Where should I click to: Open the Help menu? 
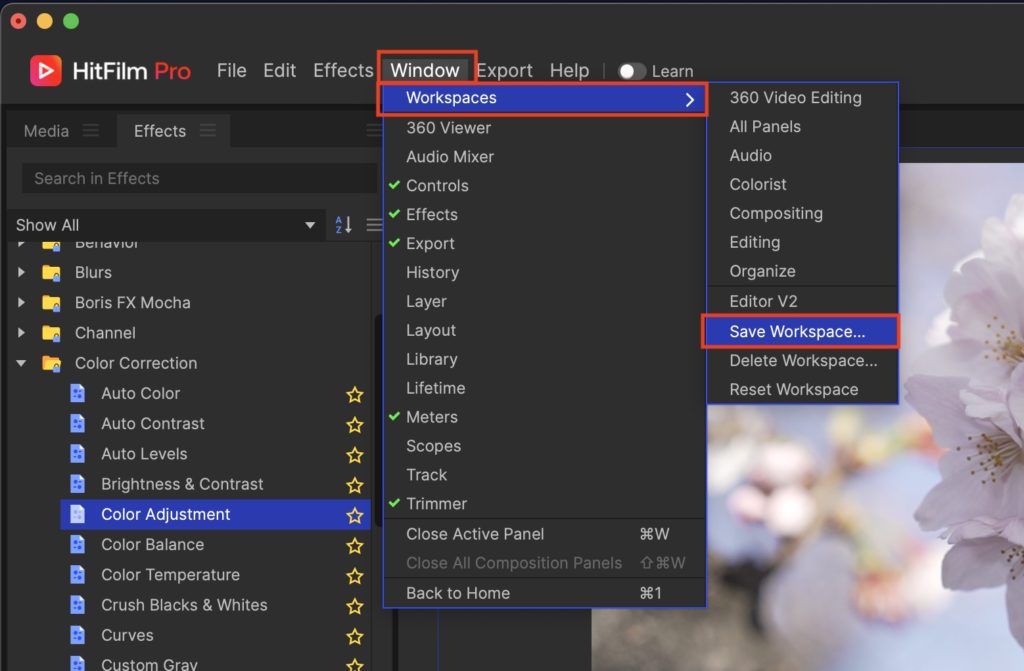tap(569, 71)
